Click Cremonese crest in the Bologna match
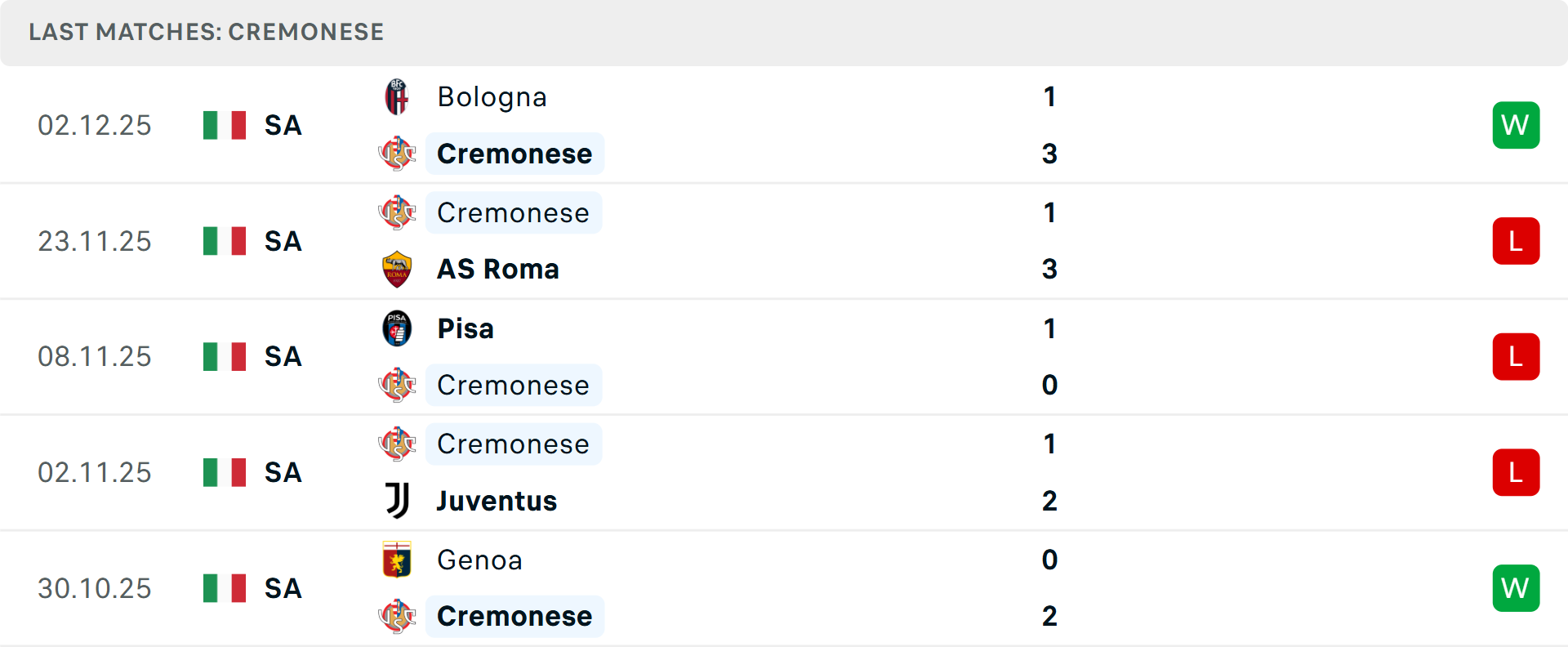Screen dimensions: 1568x647 tap(397, 154)
